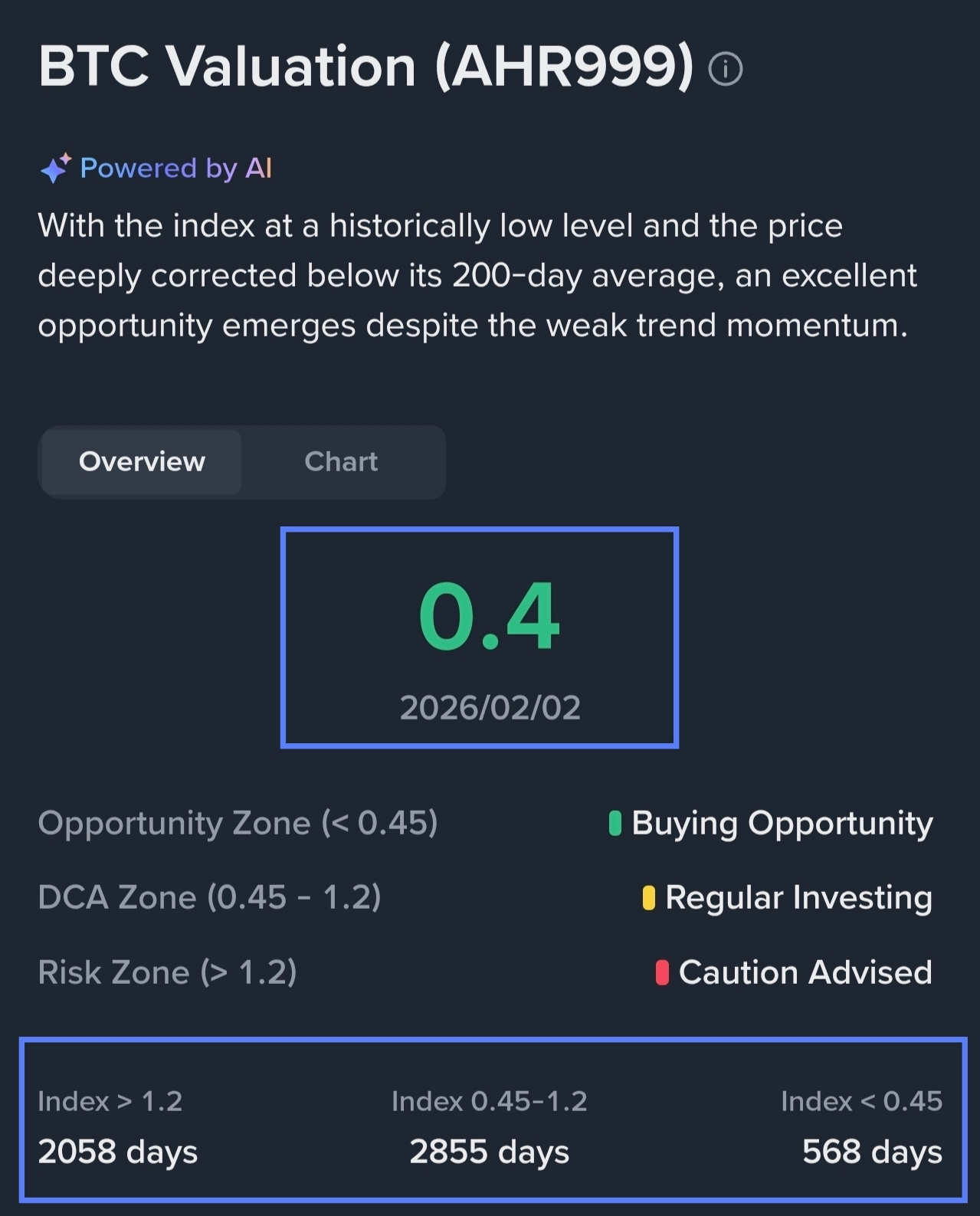Screen dimensions: 980x1216
Task: Switch to the Chart tab
Action: tap(341, 461)
